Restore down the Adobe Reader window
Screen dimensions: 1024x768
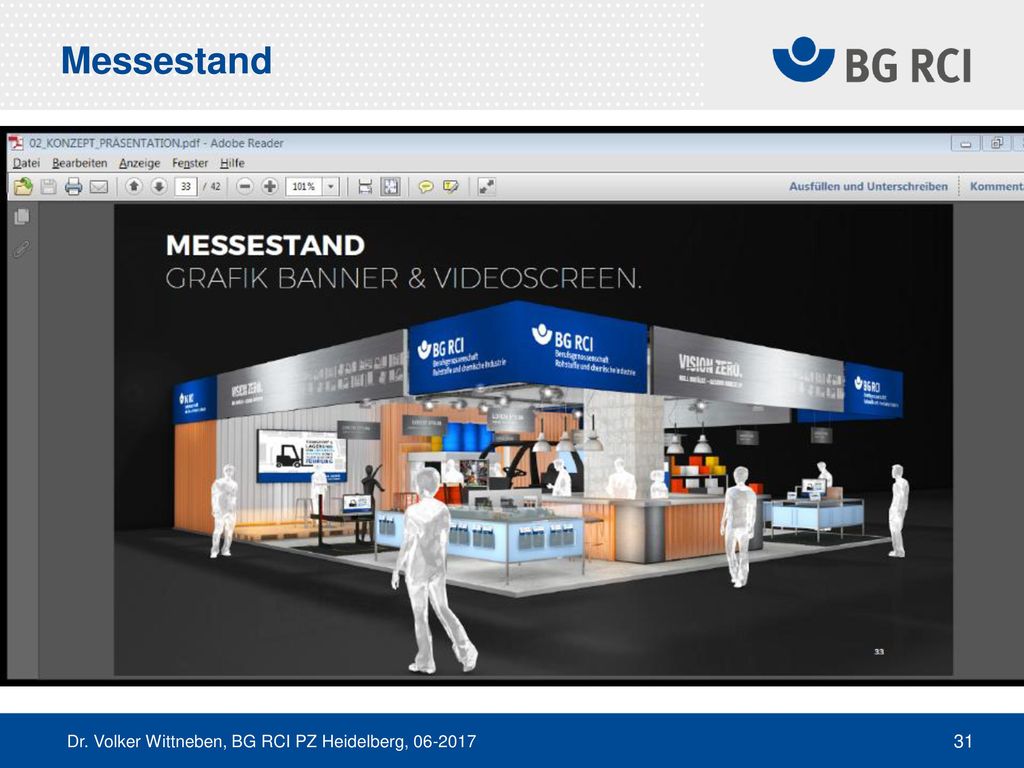point(997,143)
